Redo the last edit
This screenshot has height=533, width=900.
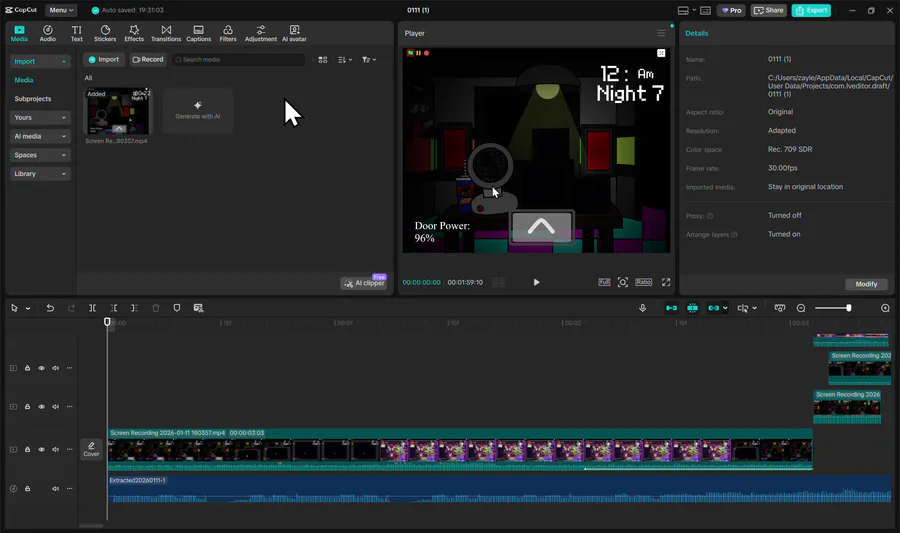(71, 308)
